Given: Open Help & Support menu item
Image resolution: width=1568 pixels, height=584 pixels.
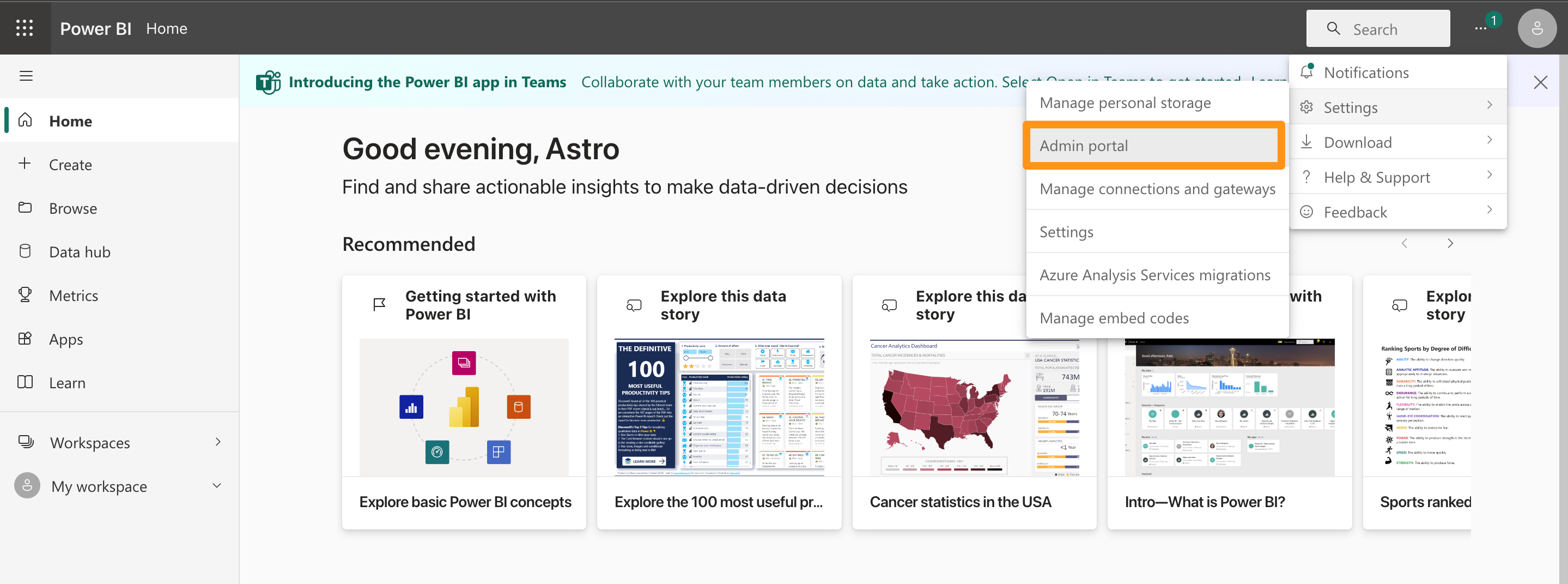Looking at the screenshot, I should pyautogui.click(x=1397, y=177).
